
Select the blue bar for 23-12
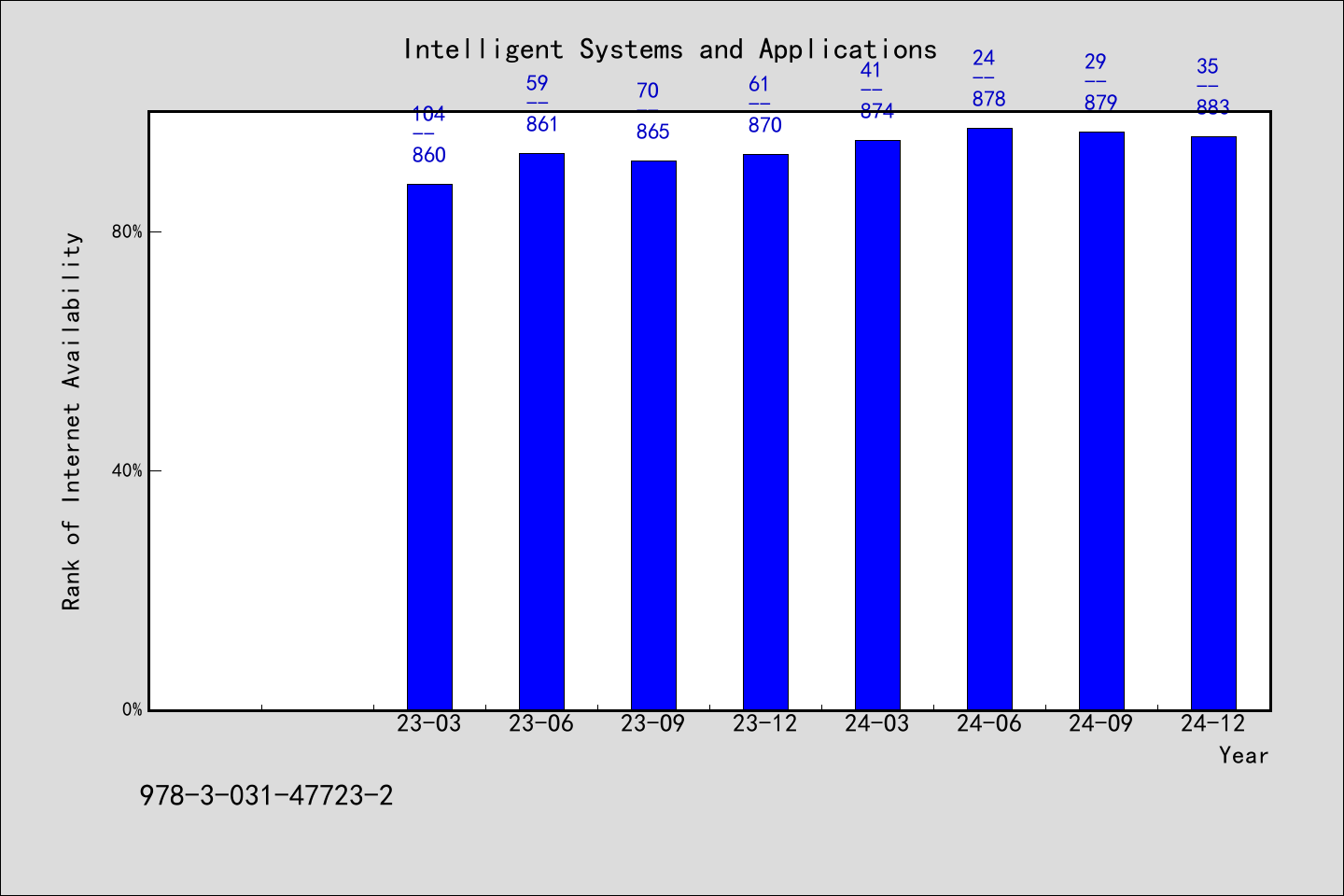[x=765, y=432]
